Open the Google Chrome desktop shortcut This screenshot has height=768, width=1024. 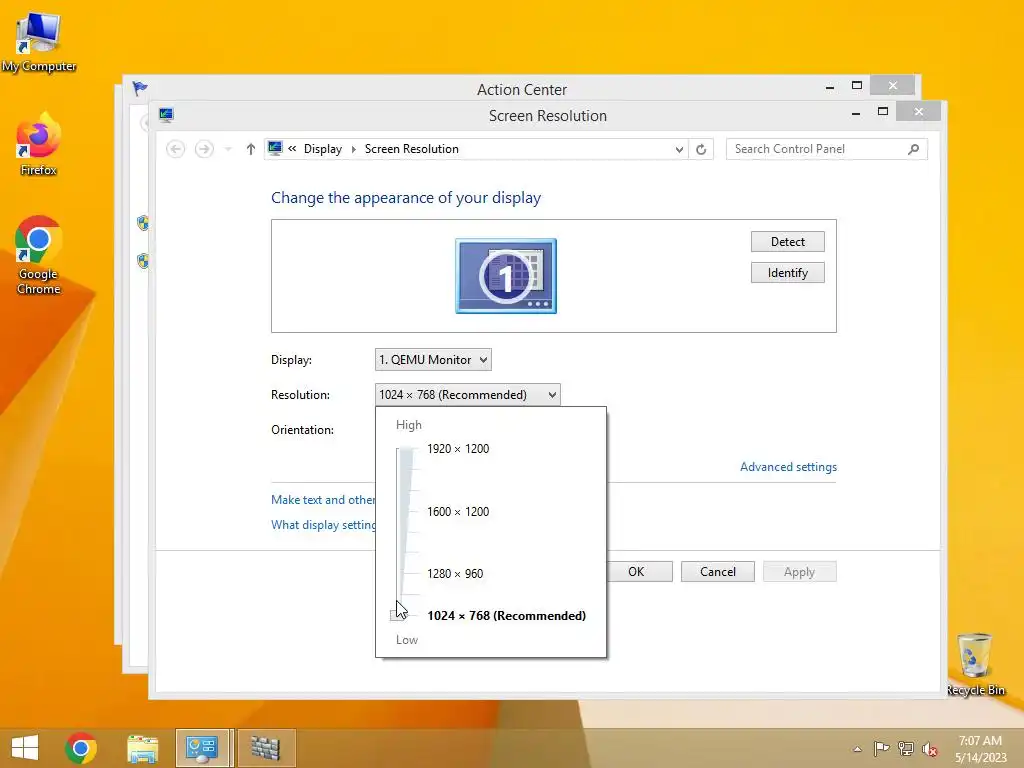(39, 255)
